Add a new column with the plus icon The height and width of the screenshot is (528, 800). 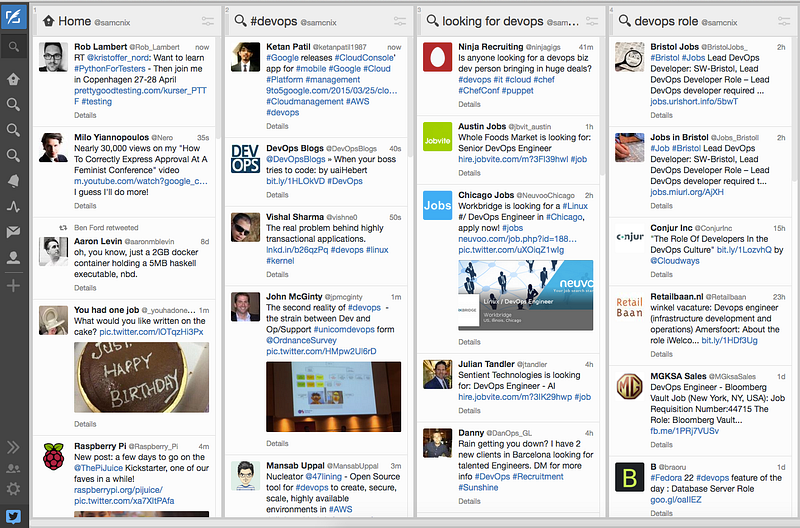[13, 286]
